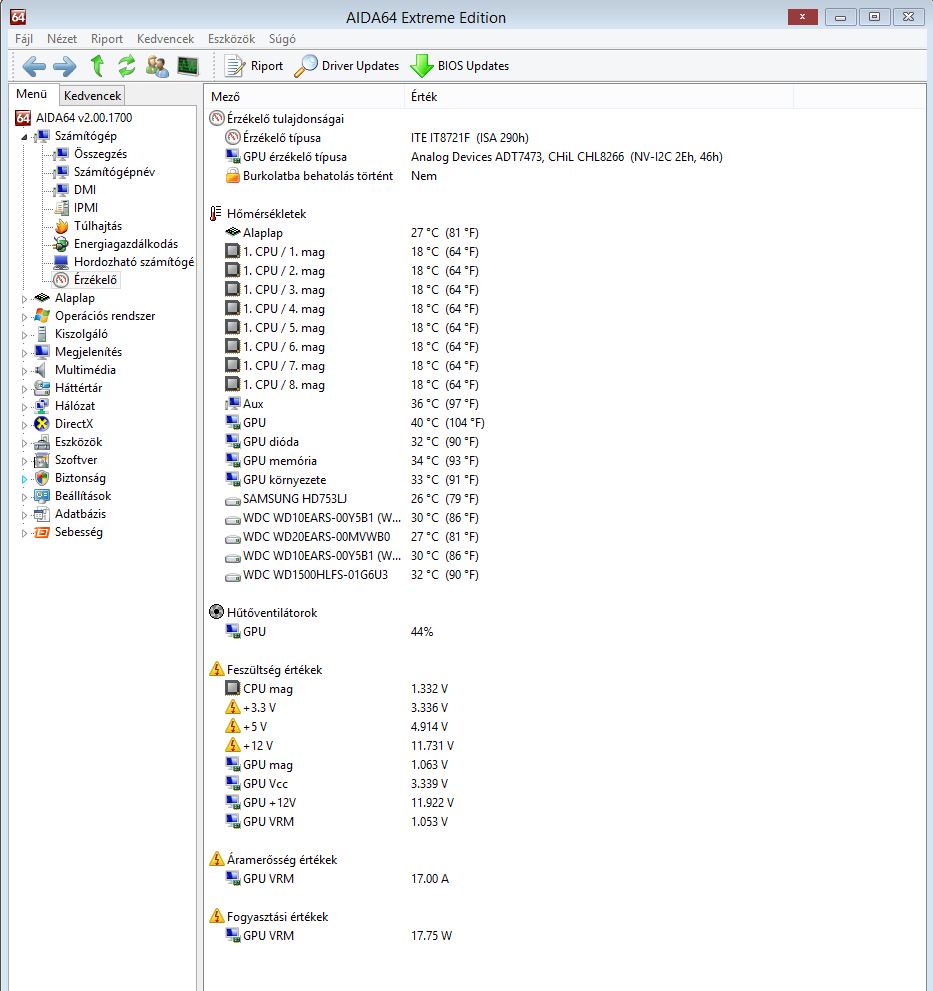The image size is (933, 991).
Task: Select the IPMI entry in the tree
Action: point(76,208)
